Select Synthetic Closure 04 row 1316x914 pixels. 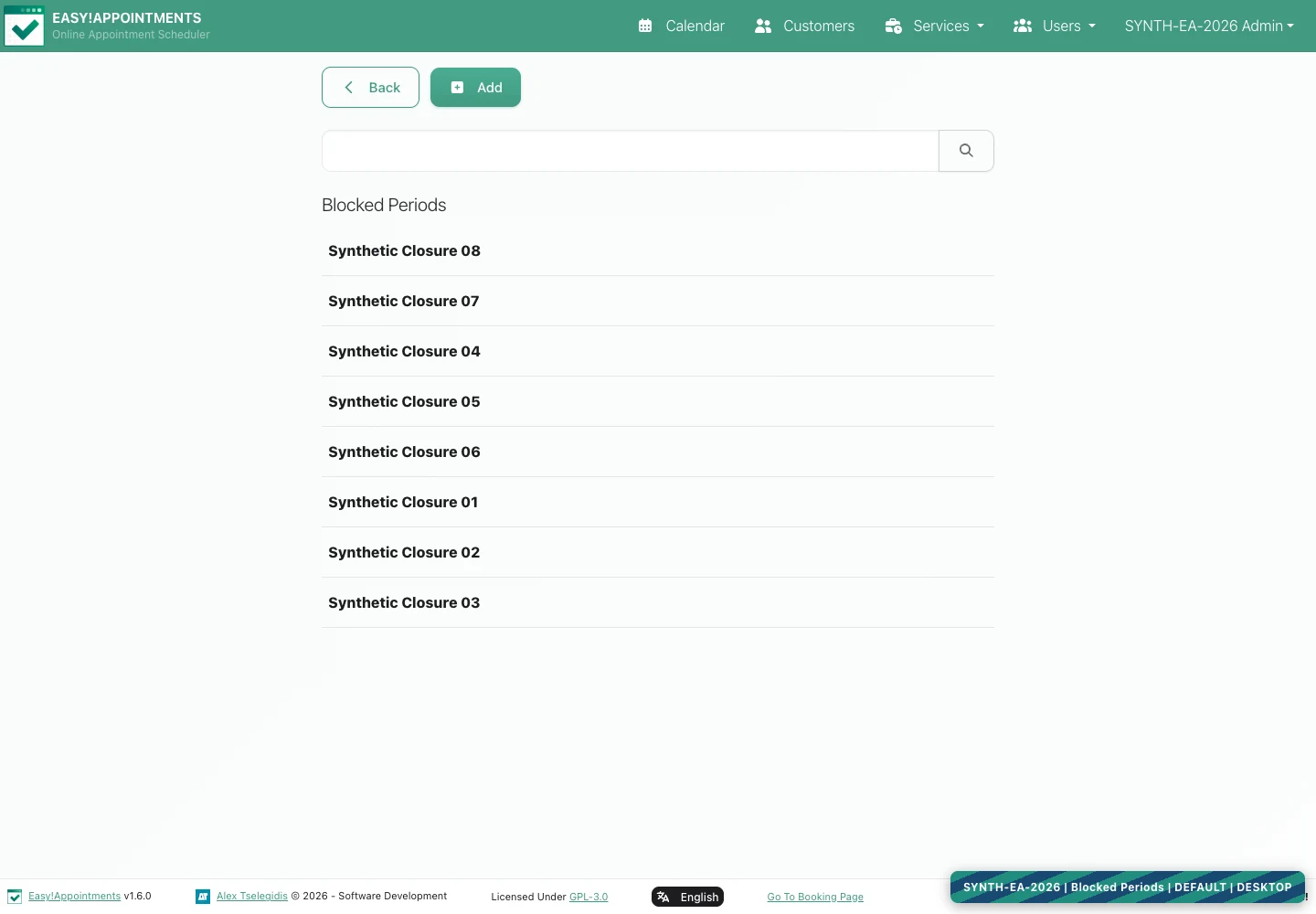click(x=658, y=351)
